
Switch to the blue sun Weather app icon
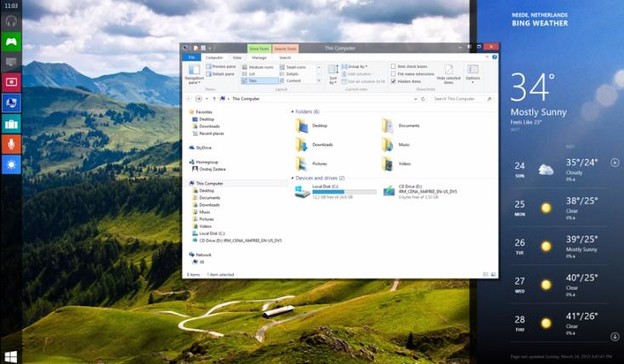(x=11, y=165)
